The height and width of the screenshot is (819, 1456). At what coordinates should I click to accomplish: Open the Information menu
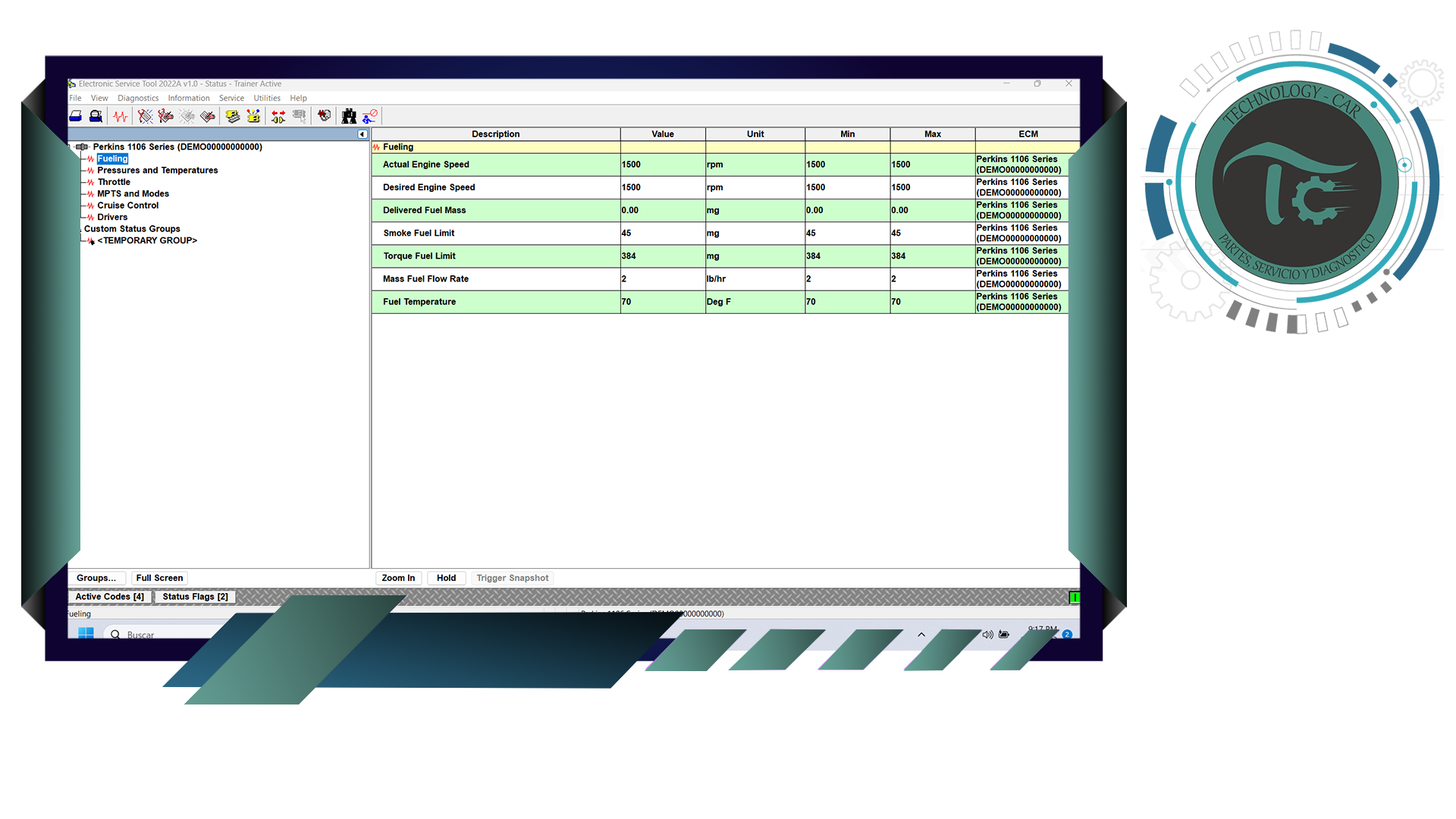click(189, 98)
